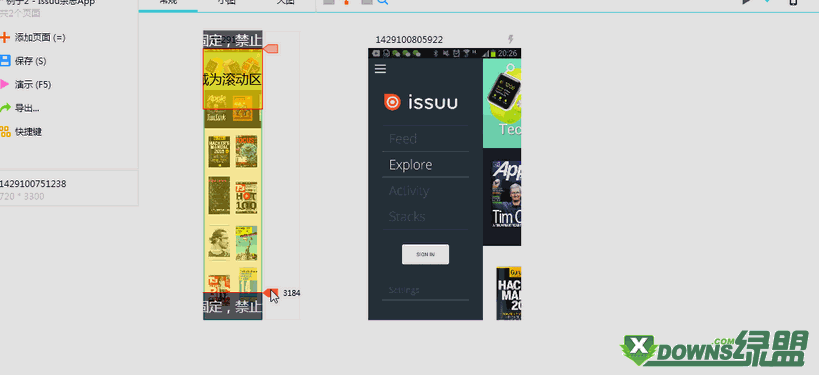Image resolution: width=819 pixels, height=375 pixels.
Task: Click the lightning bolt icon above the phone preview
Action: click(x=511, y=39)
